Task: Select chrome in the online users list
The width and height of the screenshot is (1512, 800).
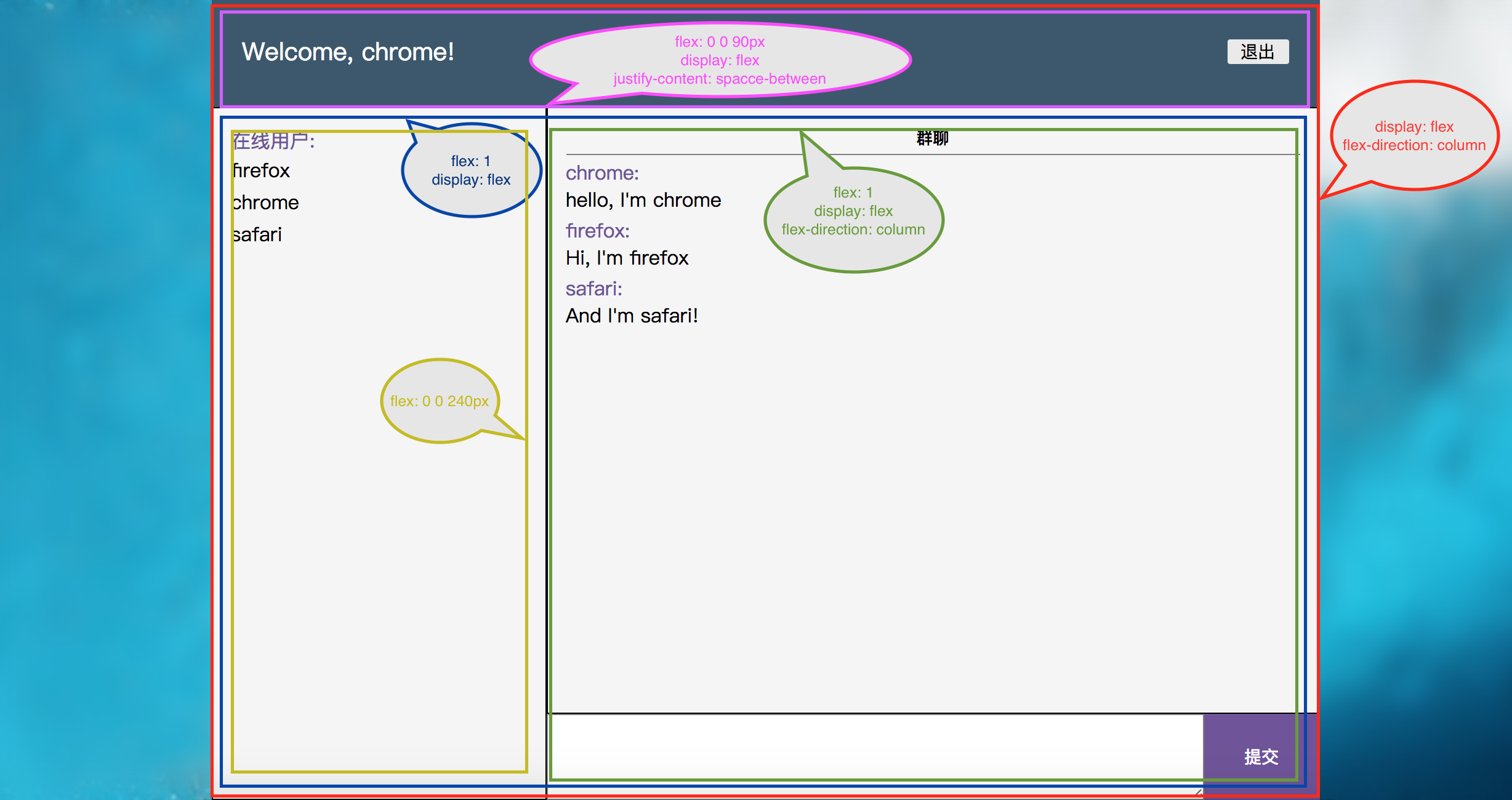Action: pos(266,202)
